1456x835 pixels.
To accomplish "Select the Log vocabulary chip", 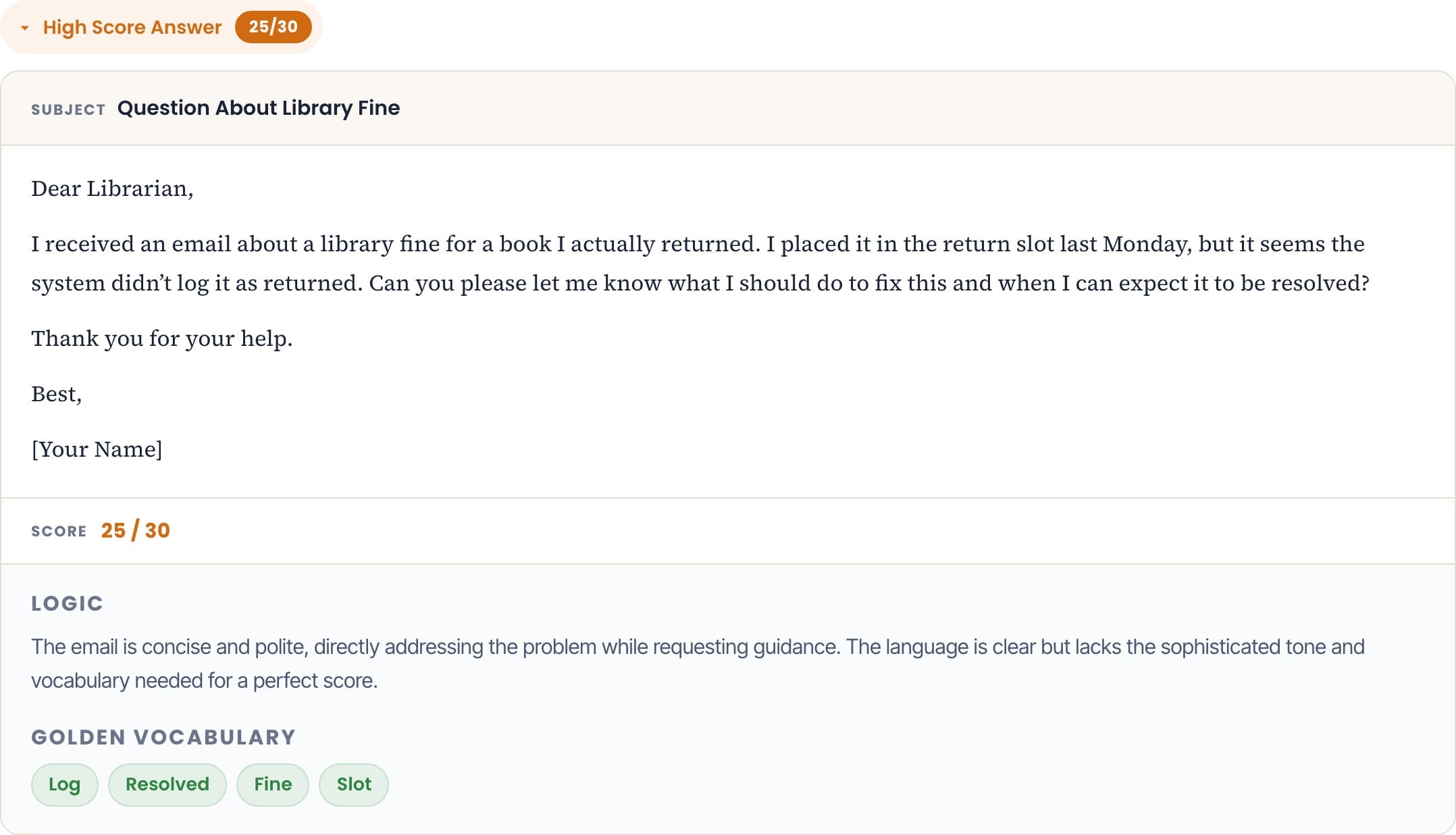I will point(65,784).
